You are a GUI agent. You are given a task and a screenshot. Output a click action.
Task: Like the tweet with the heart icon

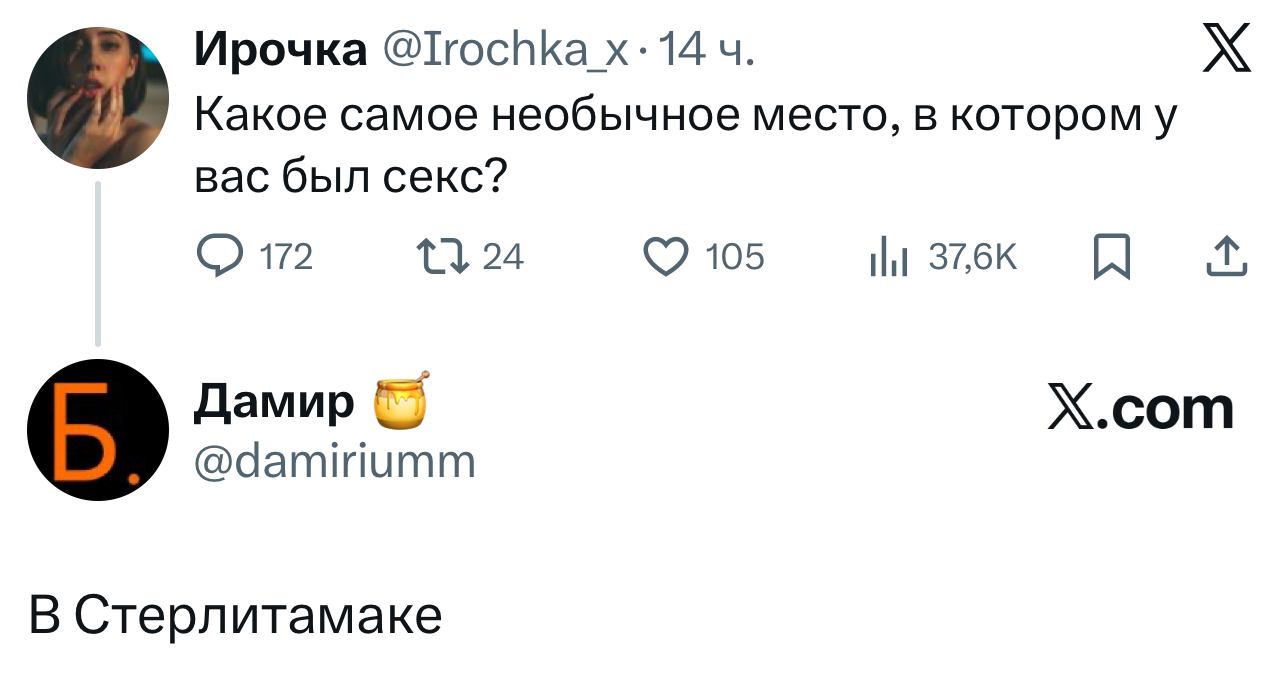pyautogui.click(x=665, y=258)
